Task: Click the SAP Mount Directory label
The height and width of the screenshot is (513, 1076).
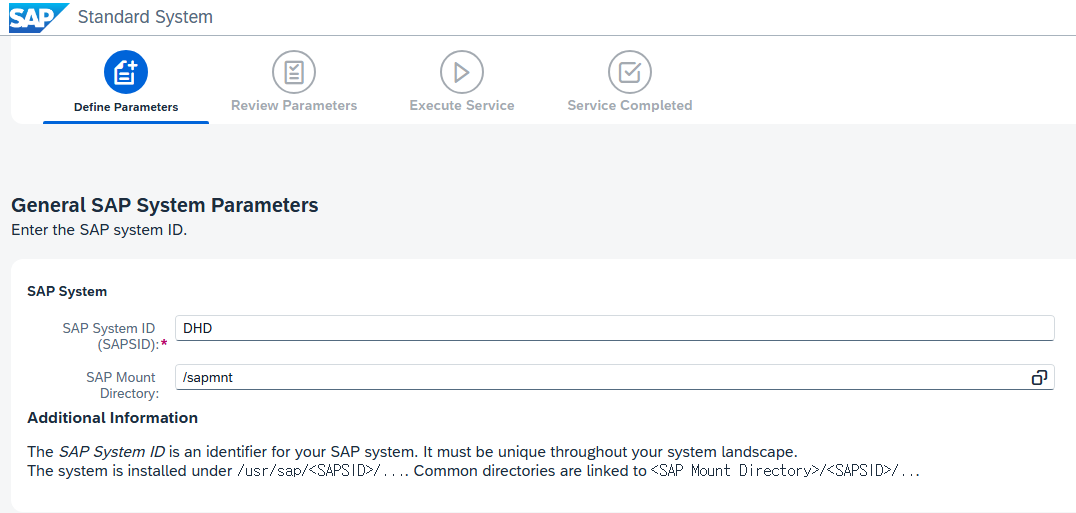Action: click(x=121, y=385)
